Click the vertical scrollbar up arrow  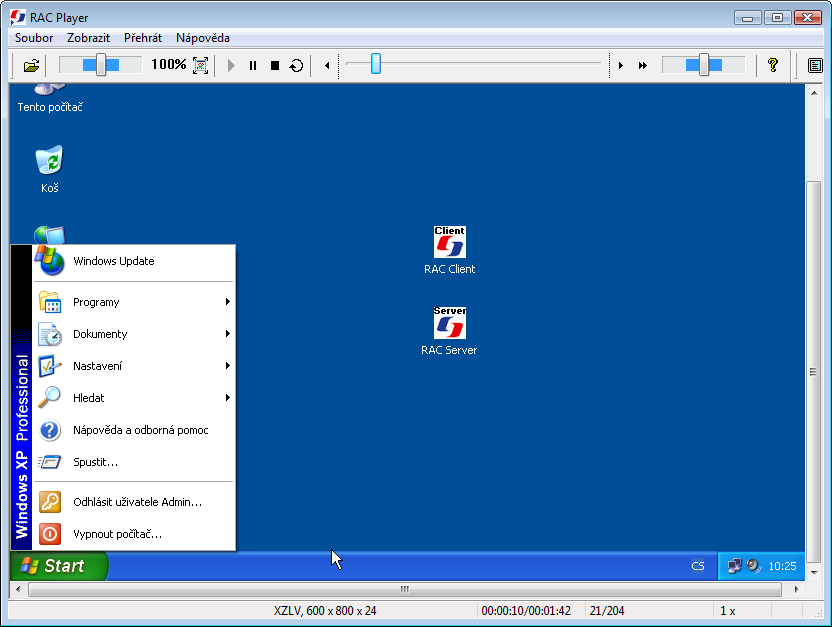coord(814,93)
